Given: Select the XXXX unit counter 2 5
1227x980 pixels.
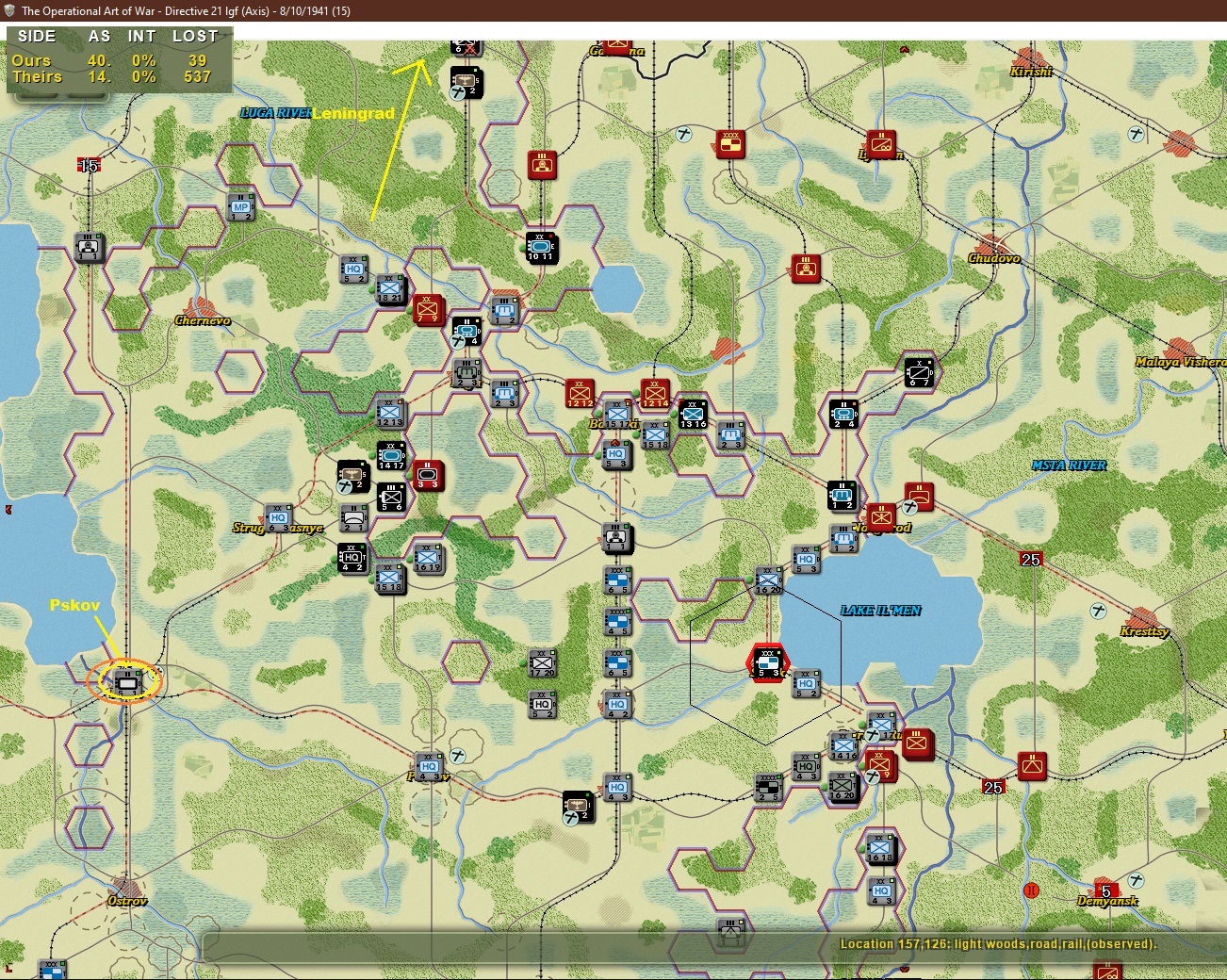Looking at the screenshot, I should 768,787.
